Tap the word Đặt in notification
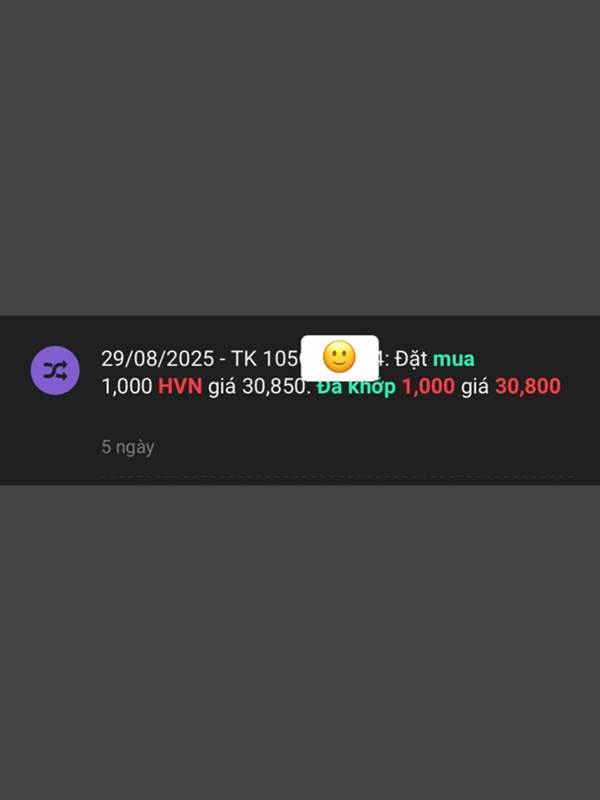The height and width of the screenshot is (800, 600). pyautogui.click(x=411, y=359)
